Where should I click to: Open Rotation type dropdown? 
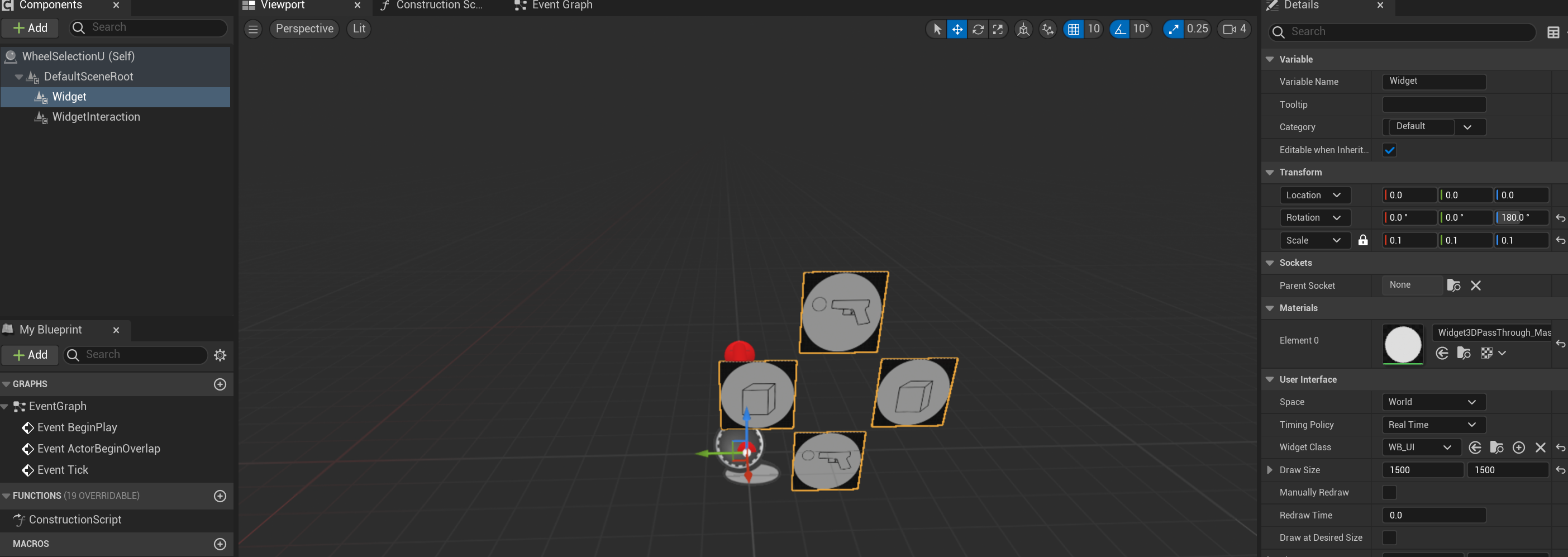(x=1315, y=218)
